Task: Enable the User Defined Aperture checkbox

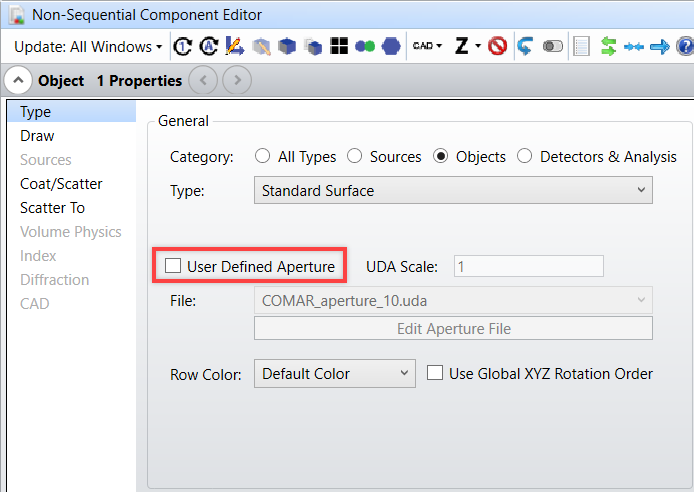Action: (173, 266)
